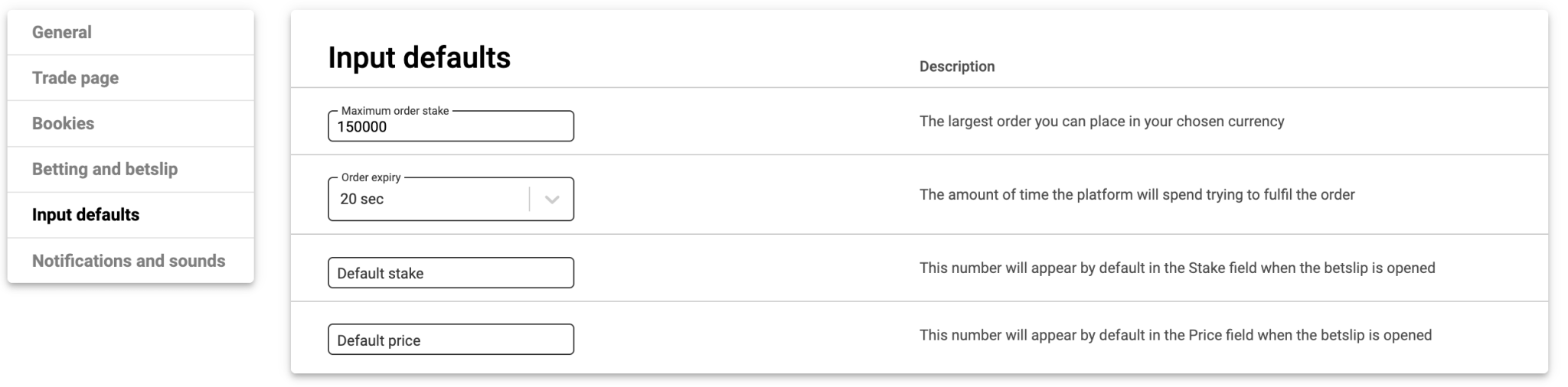Image resolution: width=1568 pixels, height=387 pixels.
Task: Focus the Default stake input field
Action: [x=450, y=273]
